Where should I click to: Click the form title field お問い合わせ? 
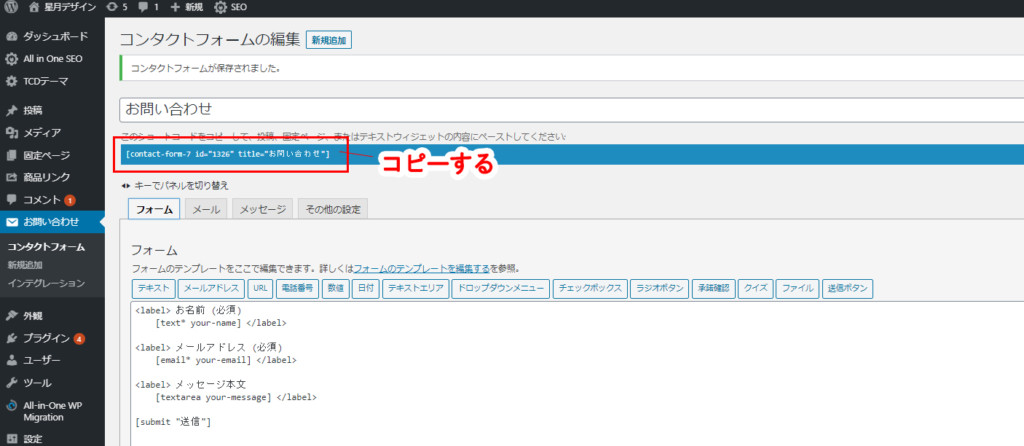tap(571, 109)
